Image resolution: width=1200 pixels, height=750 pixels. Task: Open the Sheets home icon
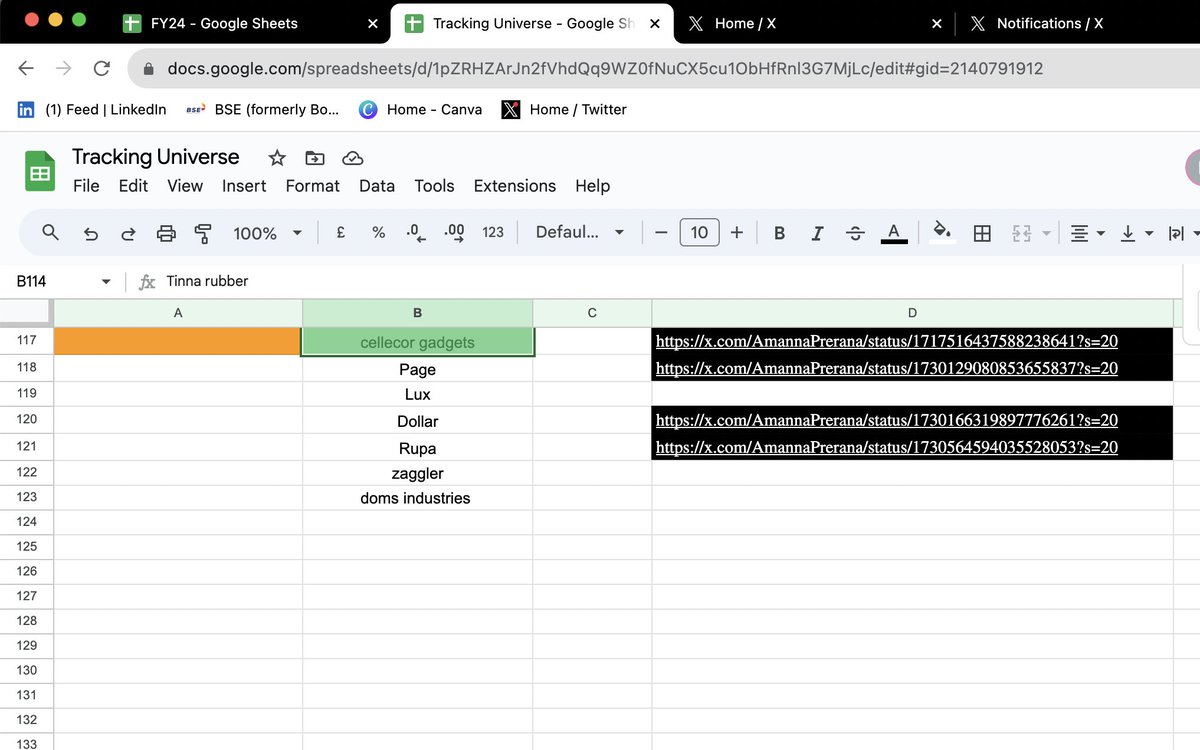point(39,172)
